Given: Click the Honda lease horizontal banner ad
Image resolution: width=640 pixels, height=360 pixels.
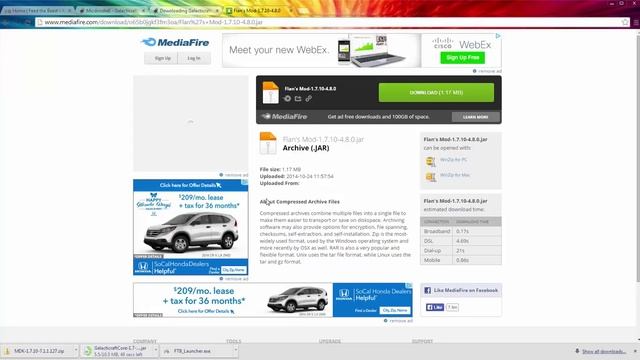Looking at the screenshot, I should click(273, 300).
